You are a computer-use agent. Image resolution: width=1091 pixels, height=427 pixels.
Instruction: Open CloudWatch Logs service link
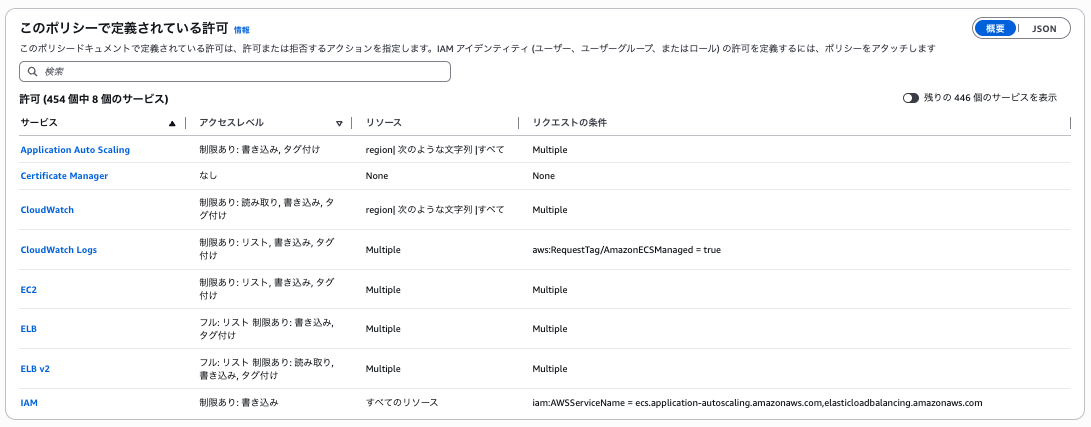[x=58, y=250]
